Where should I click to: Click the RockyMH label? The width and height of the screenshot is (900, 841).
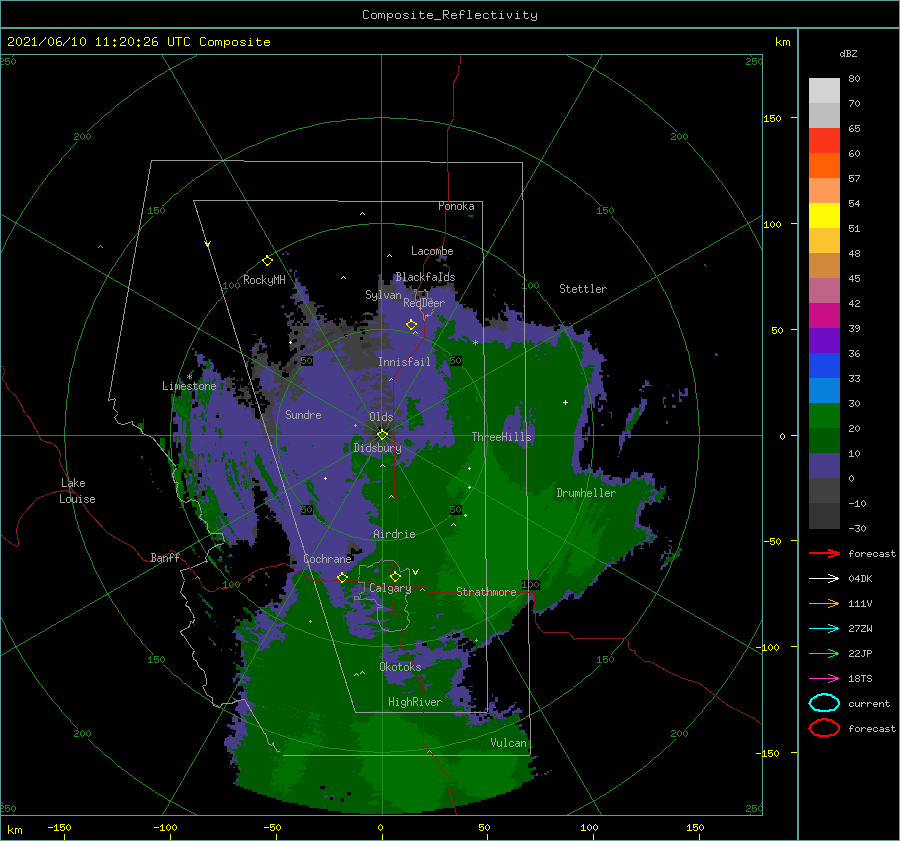(x=264, y=280)
